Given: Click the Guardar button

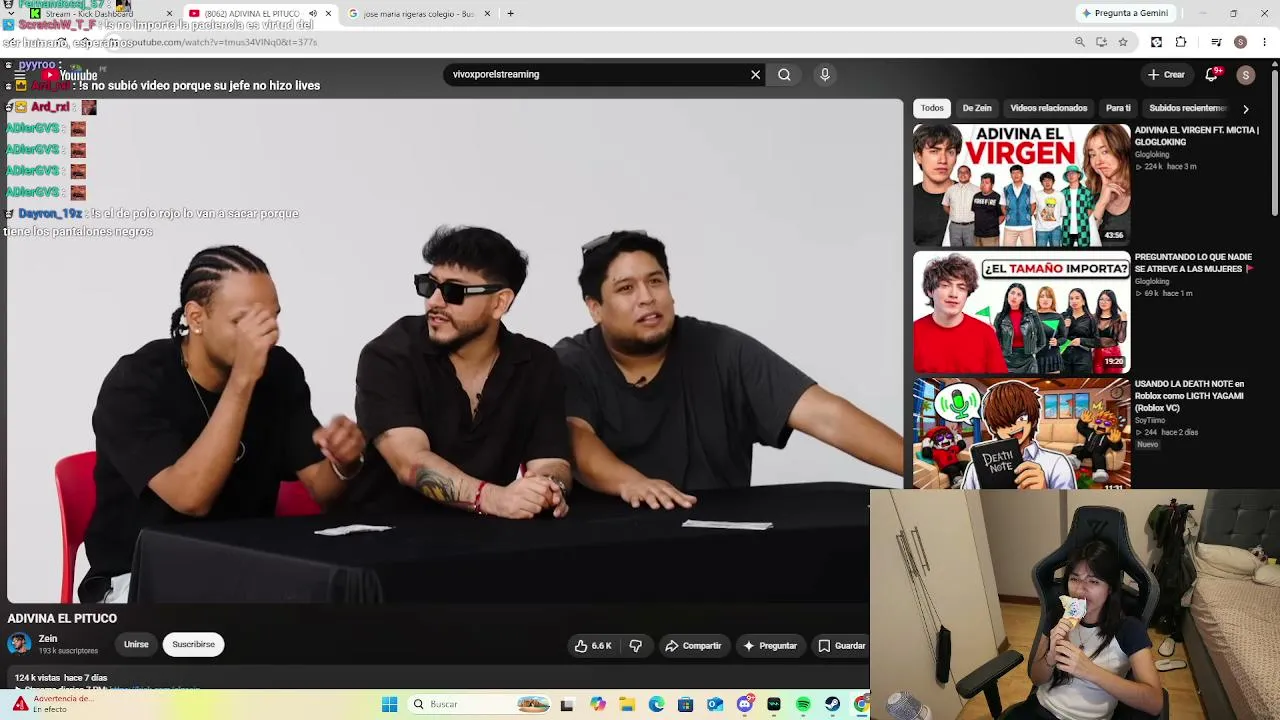Looking at the screenshot, I should pyautogui.click(x=841, y=646).
